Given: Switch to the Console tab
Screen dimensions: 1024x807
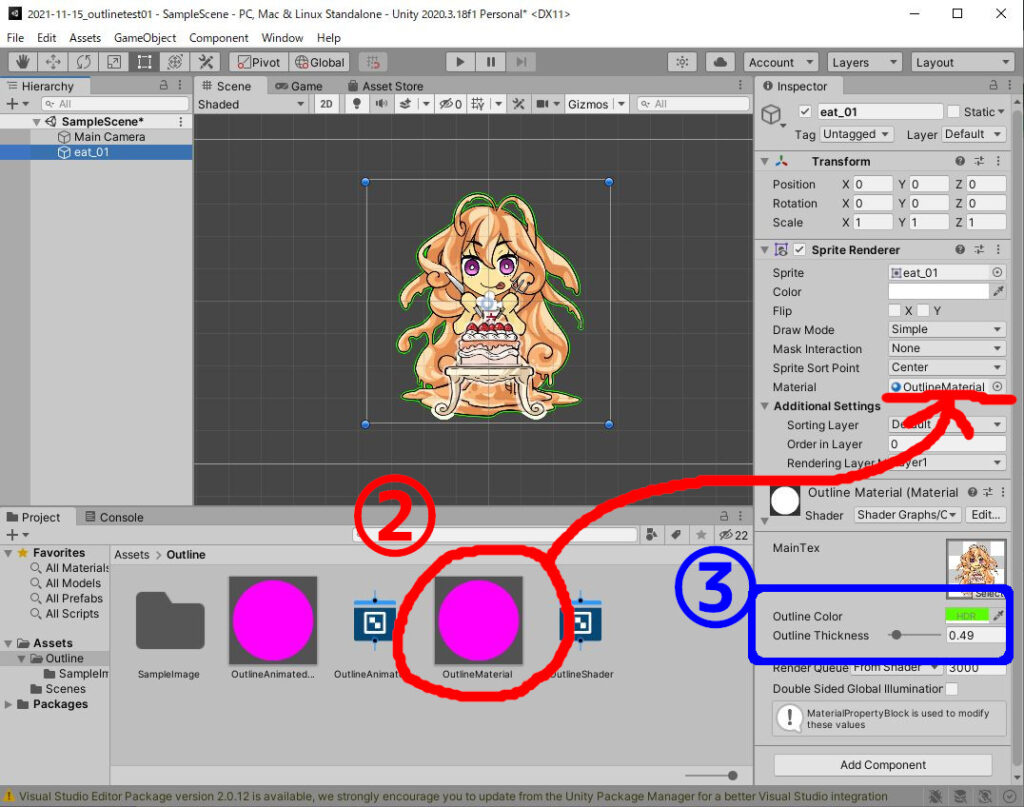Looking at the screenshot, I should [x=114, y=517].
